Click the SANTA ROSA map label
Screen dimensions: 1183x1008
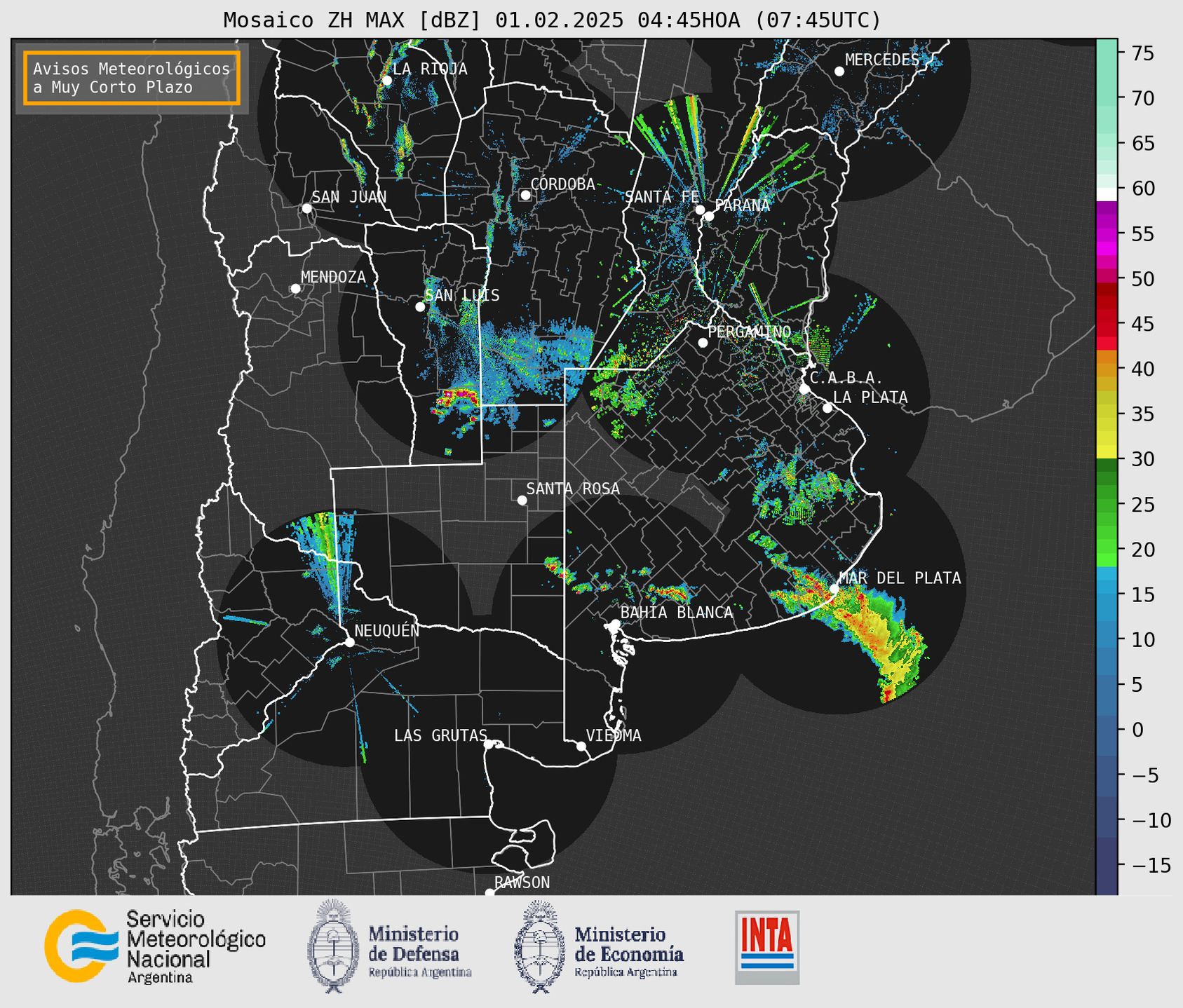573,489
